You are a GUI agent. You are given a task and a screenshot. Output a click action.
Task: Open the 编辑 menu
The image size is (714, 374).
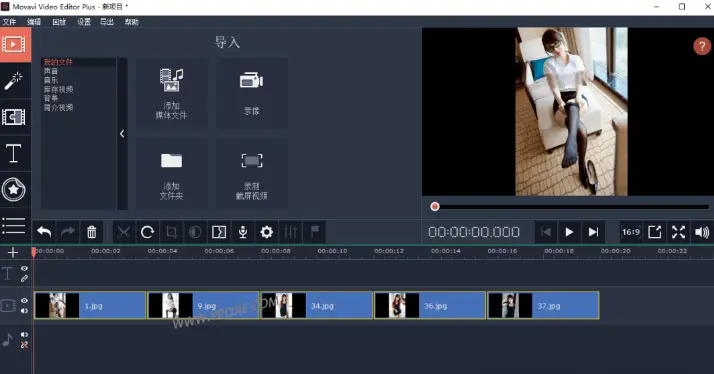[x=34, y=22]
